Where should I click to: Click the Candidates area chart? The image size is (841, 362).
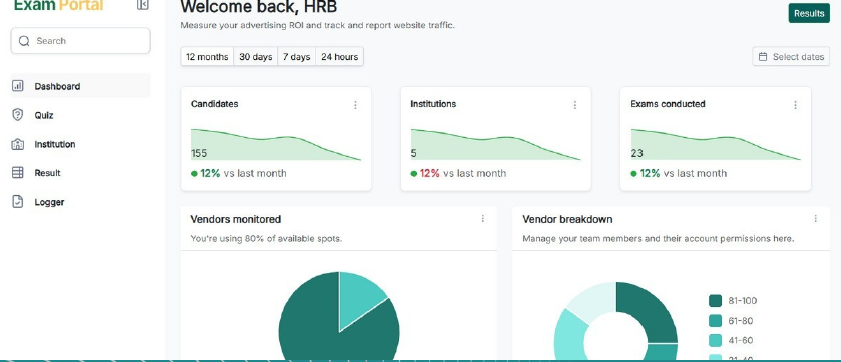pos(276,144)
